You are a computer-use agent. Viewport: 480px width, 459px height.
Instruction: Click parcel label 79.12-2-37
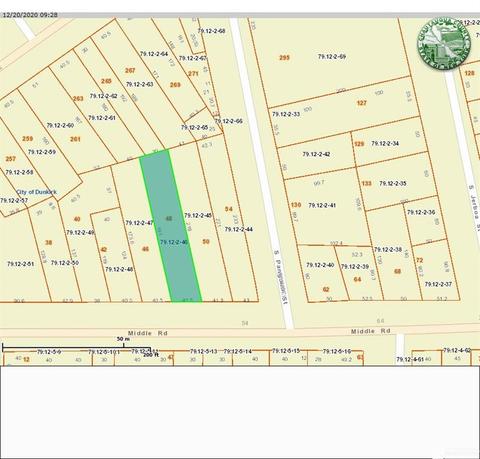click(x=438, y=284)
